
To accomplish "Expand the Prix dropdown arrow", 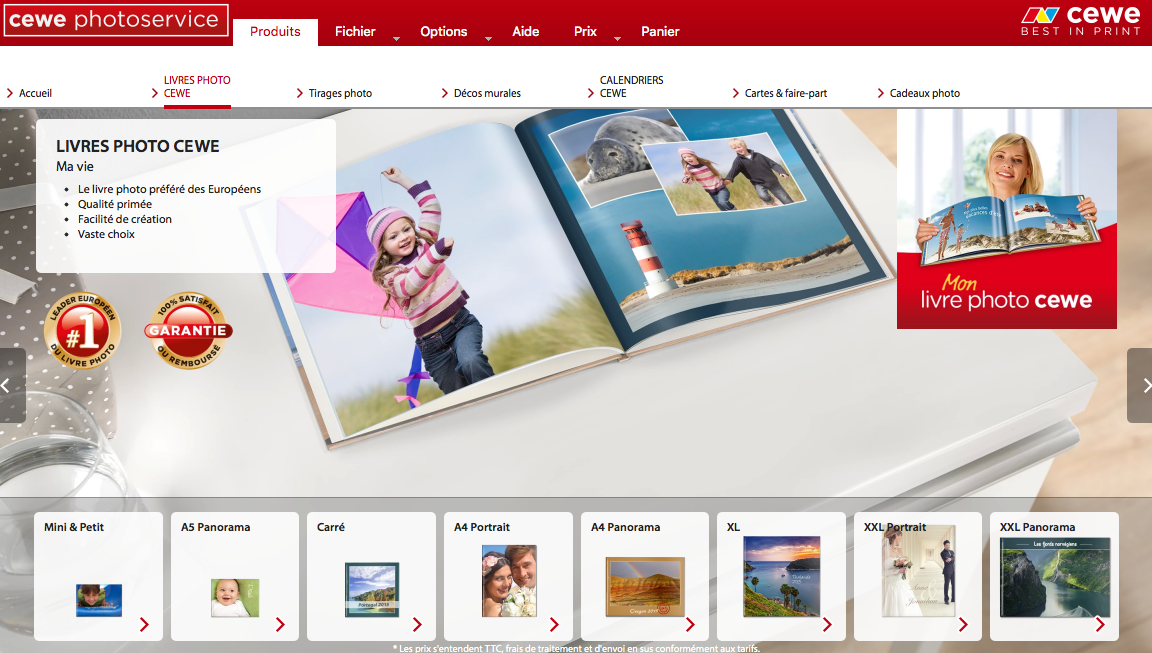I will (x=618, y=38).
